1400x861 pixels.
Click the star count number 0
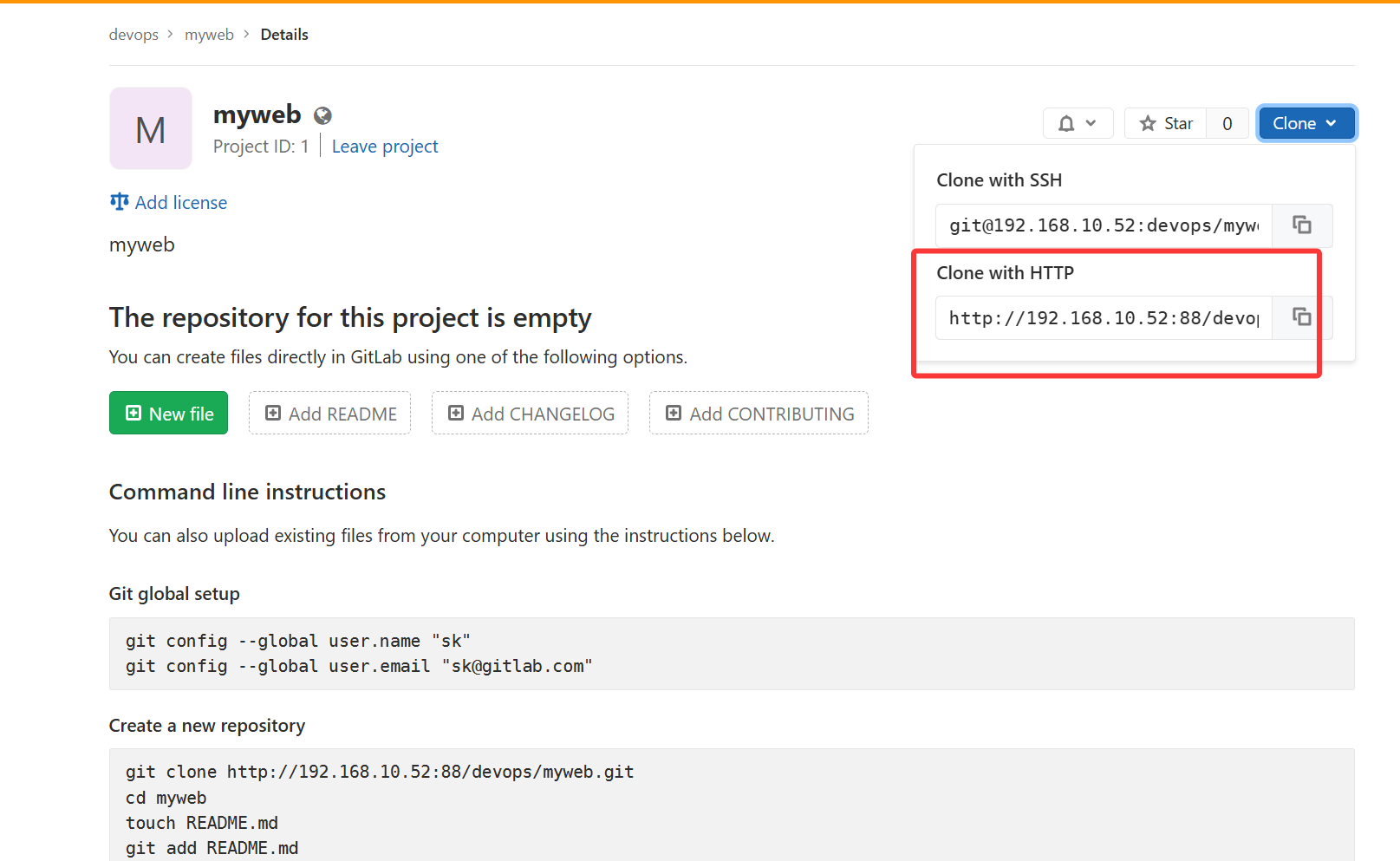1227,124
